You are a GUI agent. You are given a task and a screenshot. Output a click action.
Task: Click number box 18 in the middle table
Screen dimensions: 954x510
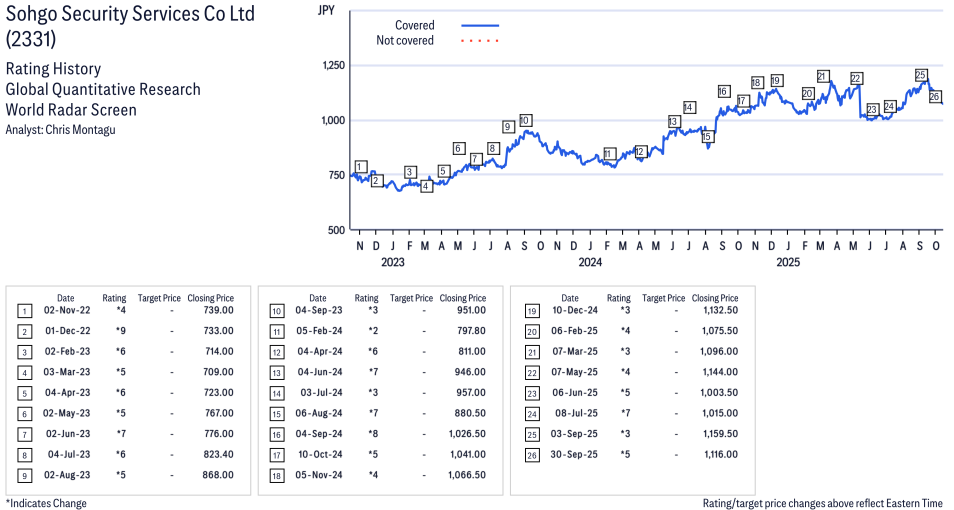pos(275,474)
